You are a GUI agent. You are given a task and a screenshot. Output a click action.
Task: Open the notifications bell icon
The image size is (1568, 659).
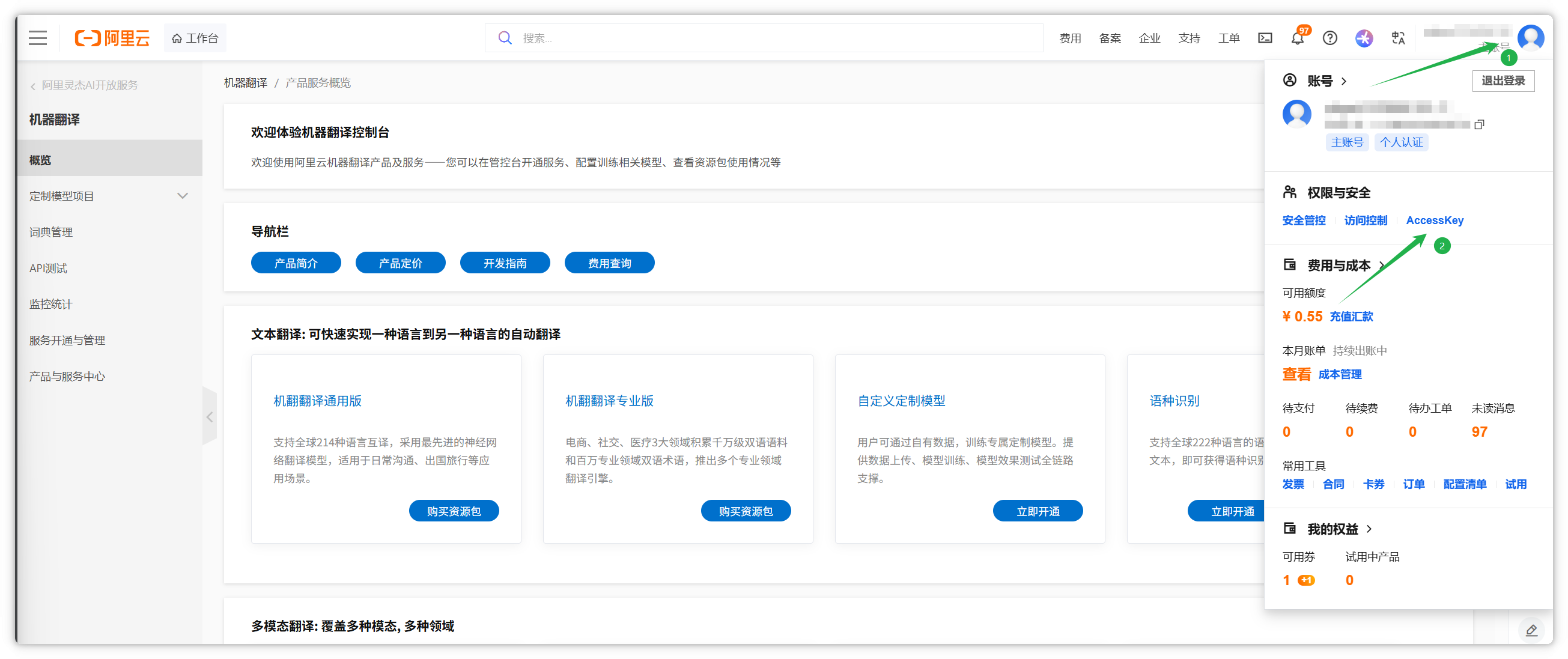click(x=1297, y=38)
